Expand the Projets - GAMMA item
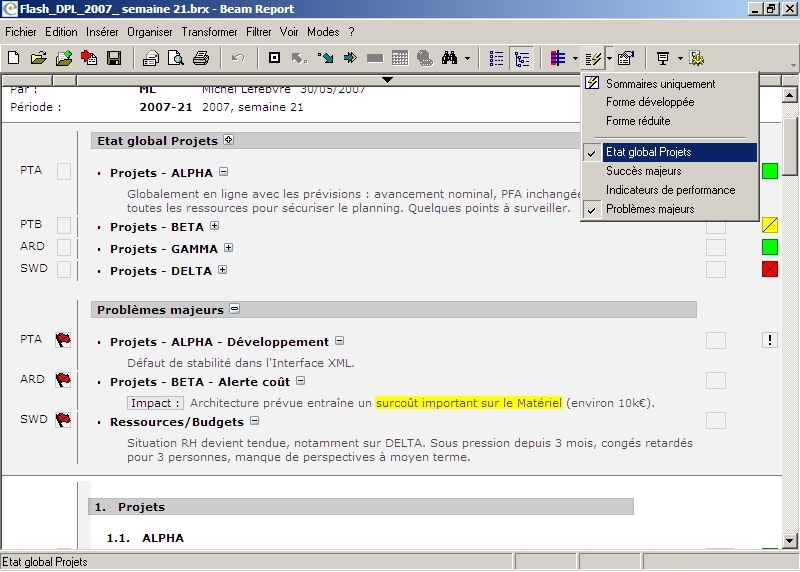This screenshot has height=572, width=800. 229,247
